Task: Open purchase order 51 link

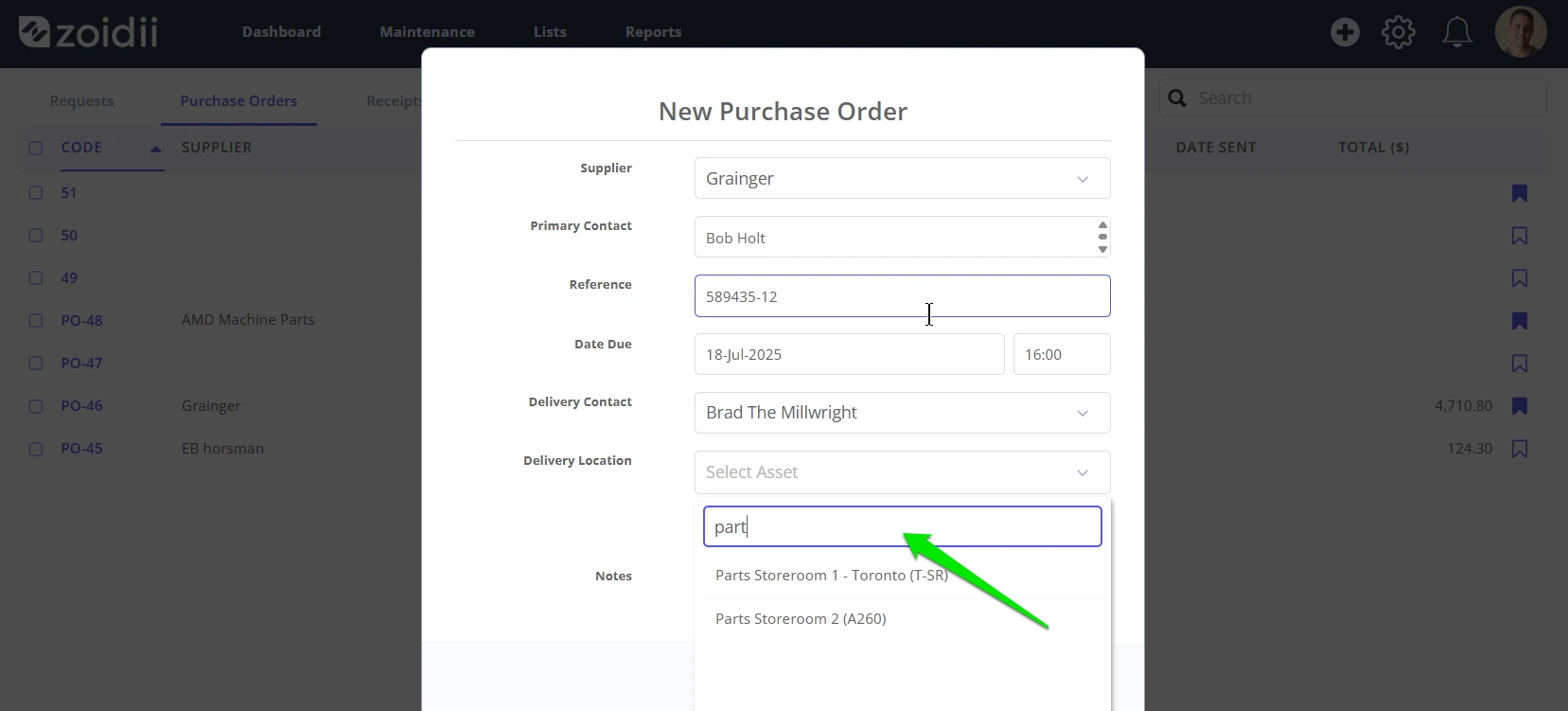Action: click(x=69, y=192)
